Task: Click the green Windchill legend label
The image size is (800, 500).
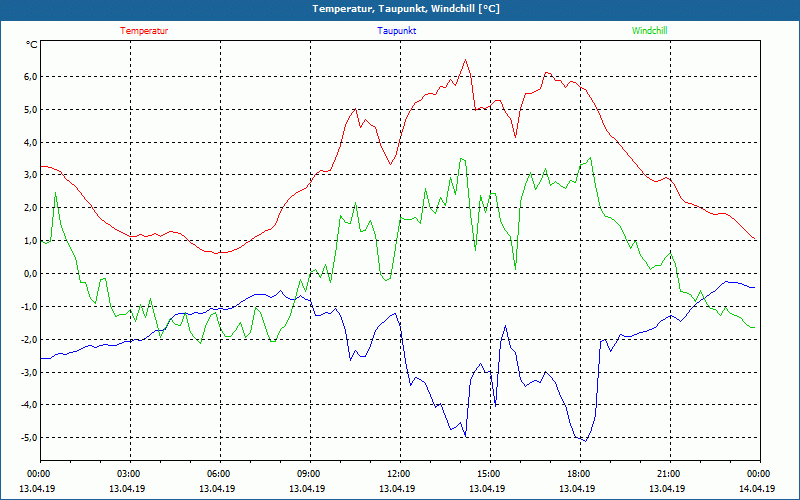Action: tap(649, 31)
